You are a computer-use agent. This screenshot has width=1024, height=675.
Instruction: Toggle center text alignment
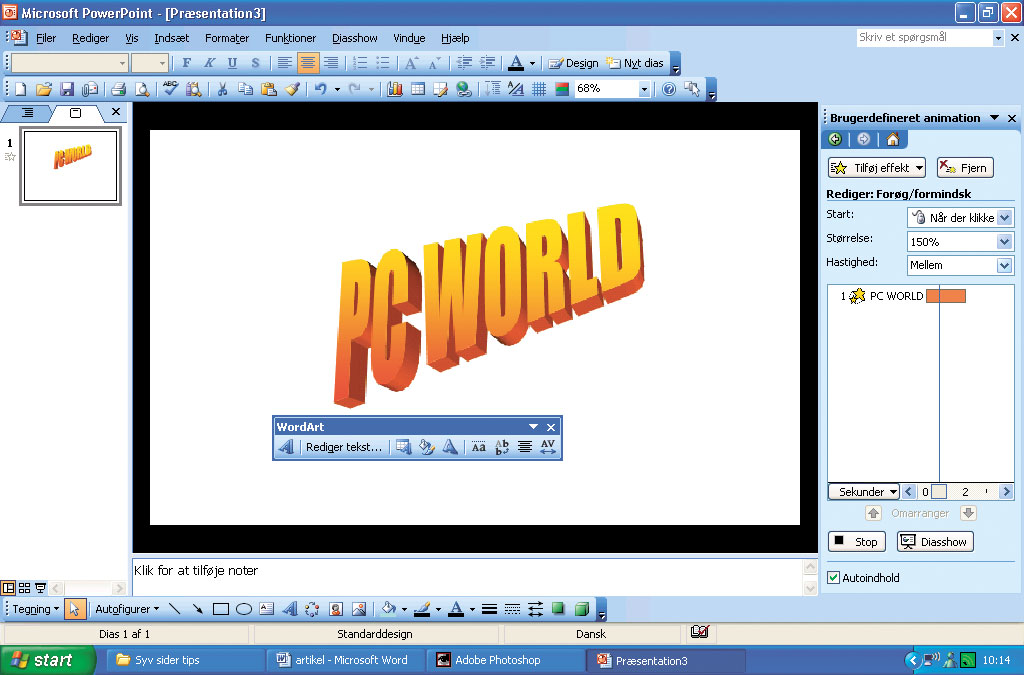pos(308,63)
